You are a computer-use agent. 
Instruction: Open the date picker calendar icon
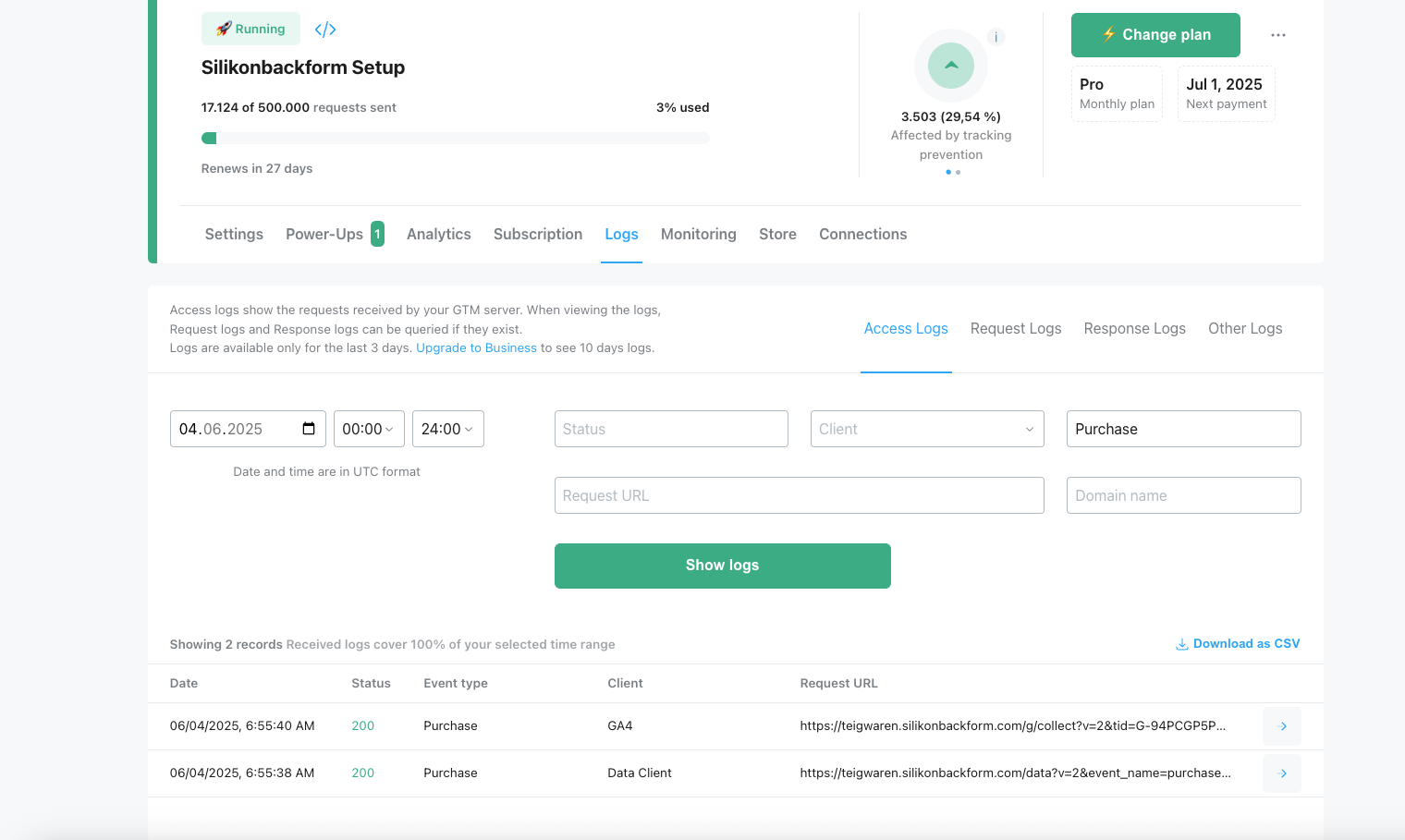pyautogui.click(x=309, y=429)
